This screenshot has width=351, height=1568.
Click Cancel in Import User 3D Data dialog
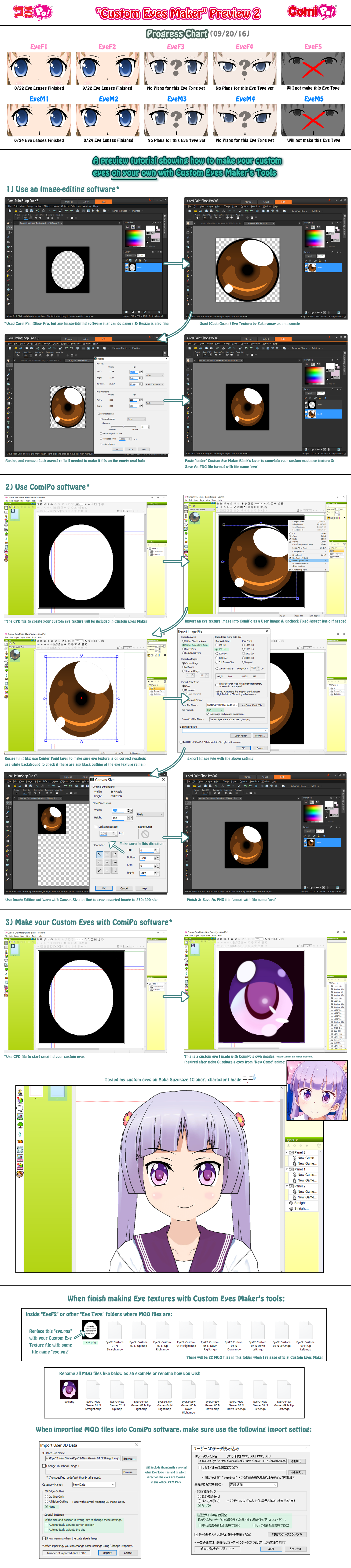pyautogui.click(x=128, y=1553)
